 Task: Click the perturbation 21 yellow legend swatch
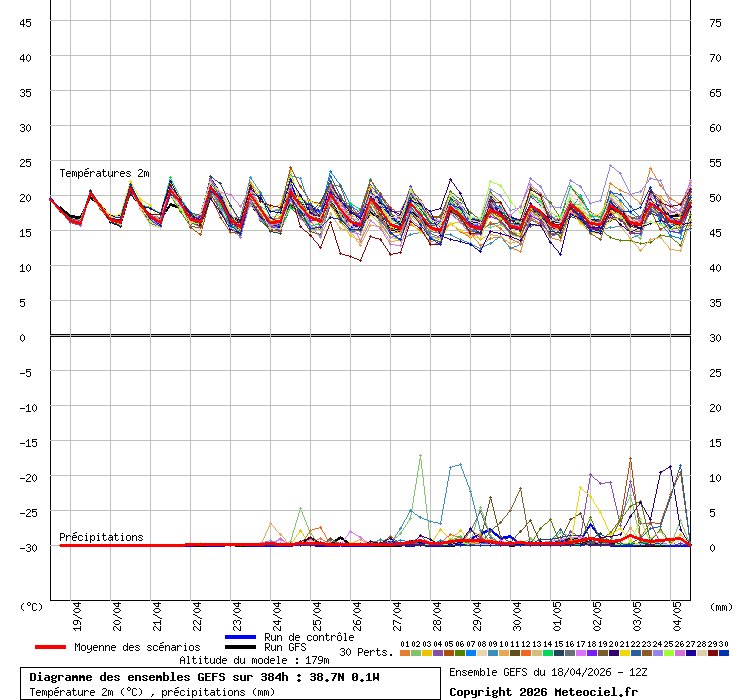pos(625,653)
